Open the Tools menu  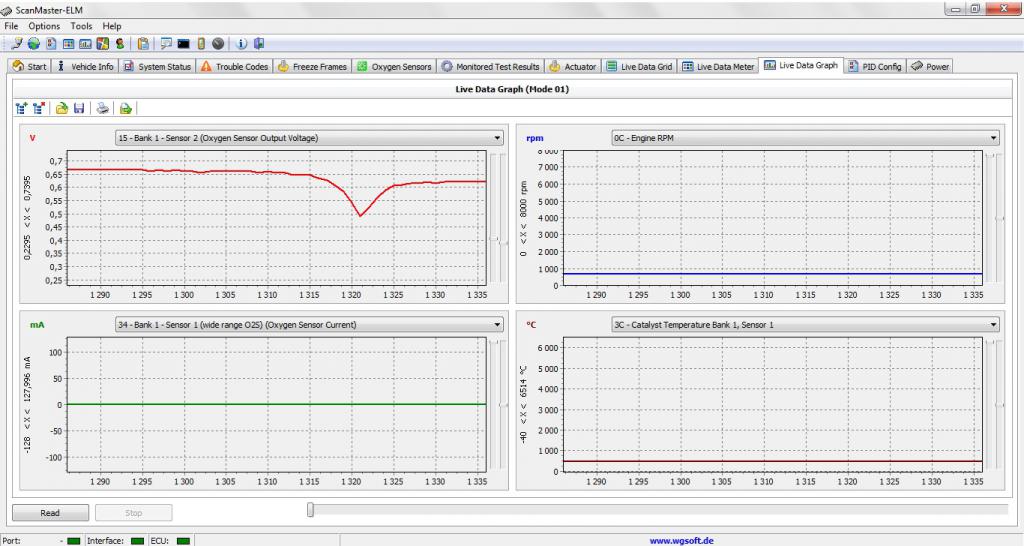click(x=81, y=26)
